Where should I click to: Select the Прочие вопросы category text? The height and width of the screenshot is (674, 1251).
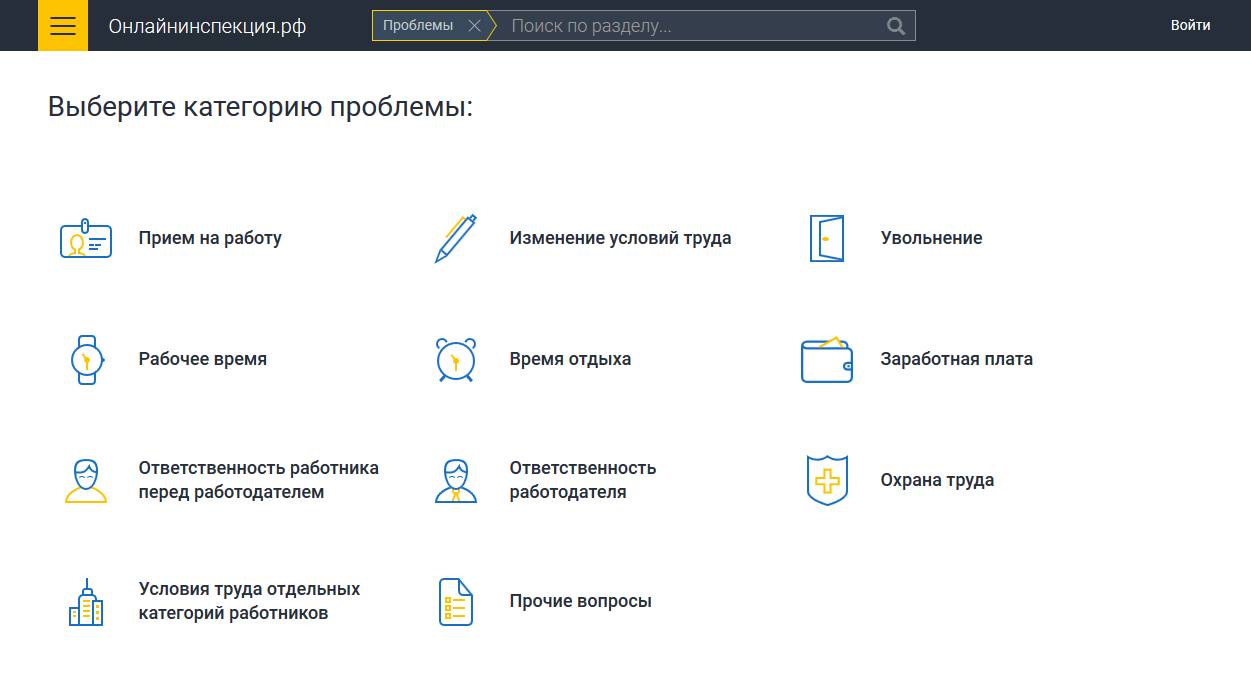[580, 601]
